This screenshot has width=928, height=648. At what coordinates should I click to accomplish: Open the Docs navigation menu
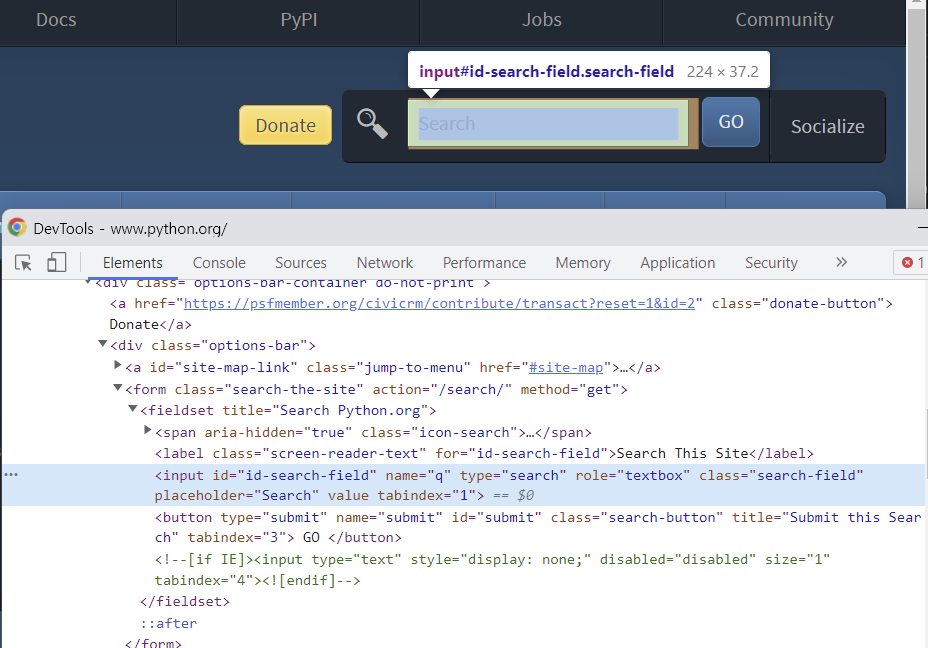tap(56, 20)
